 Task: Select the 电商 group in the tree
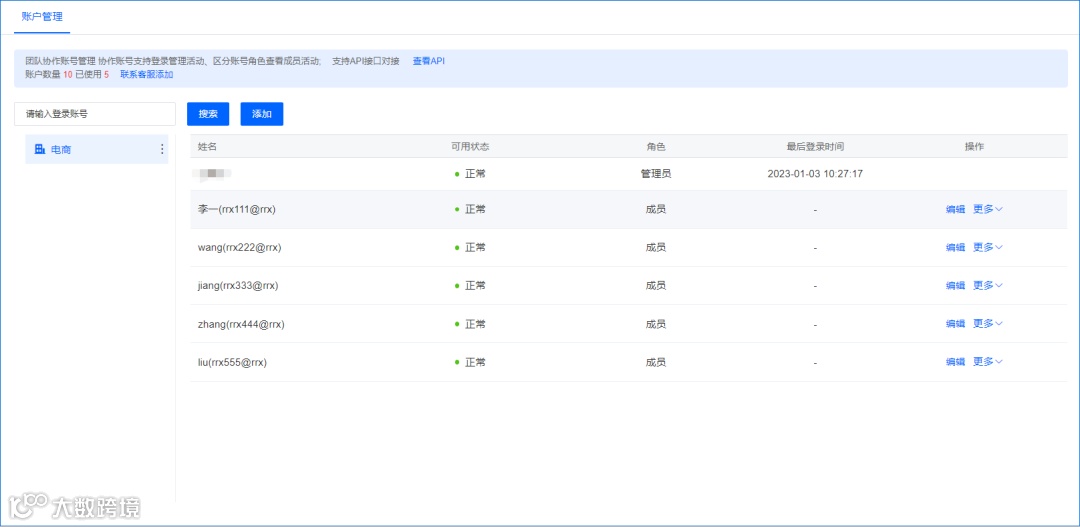96,149
